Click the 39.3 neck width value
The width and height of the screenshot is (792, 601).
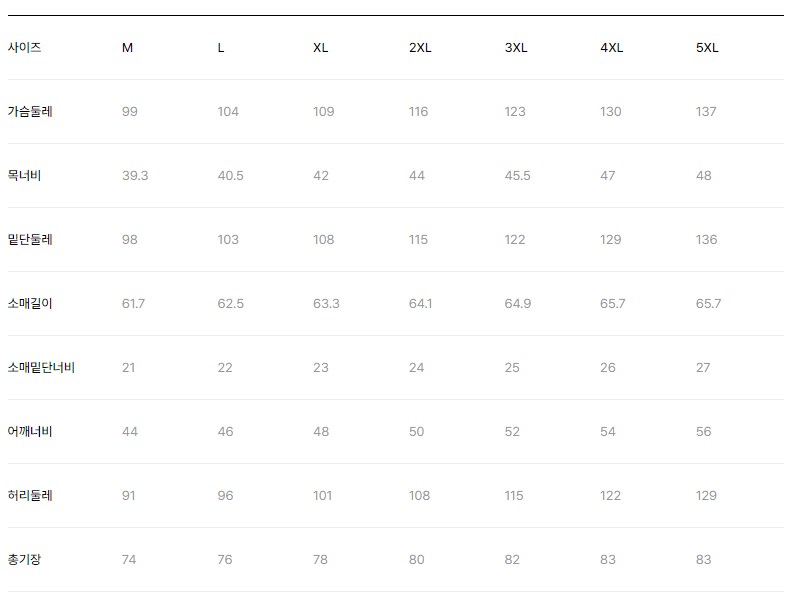click(x=135, y=176)
